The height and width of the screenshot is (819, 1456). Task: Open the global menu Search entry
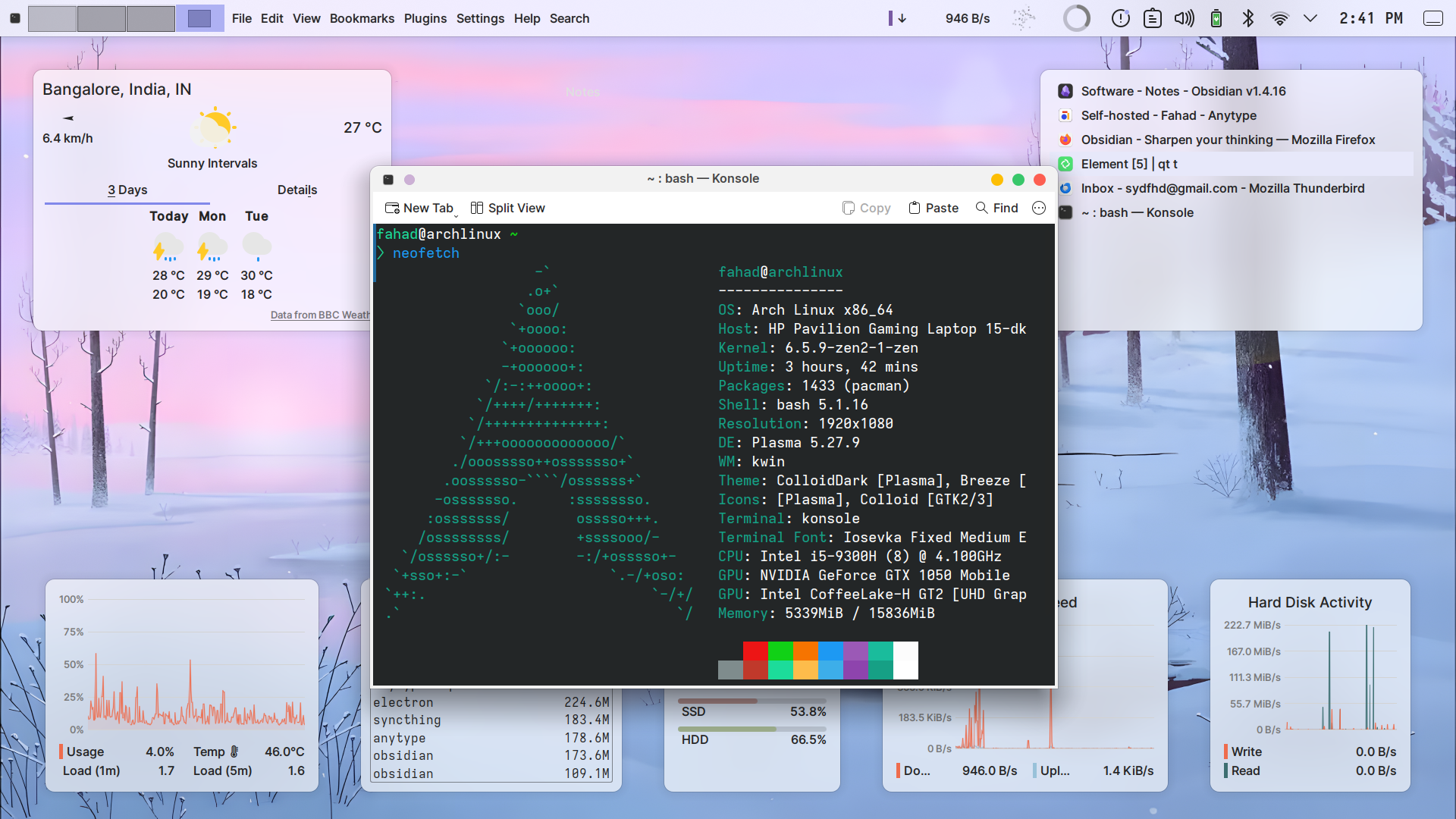click(x=570, y=18)
